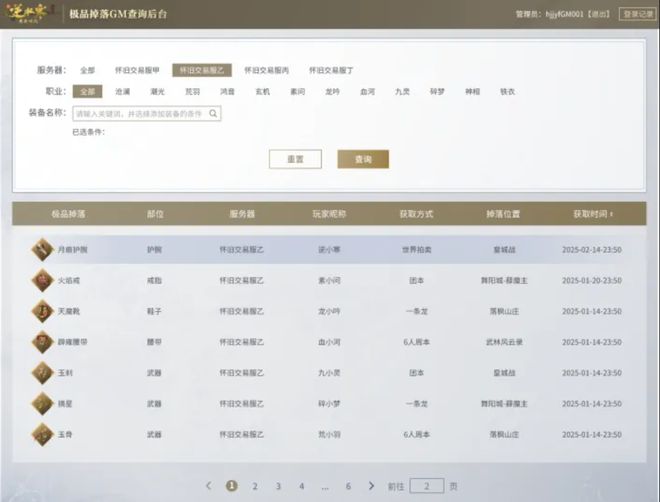Click the item icon in 九小灵 row

tap(43, 372)
